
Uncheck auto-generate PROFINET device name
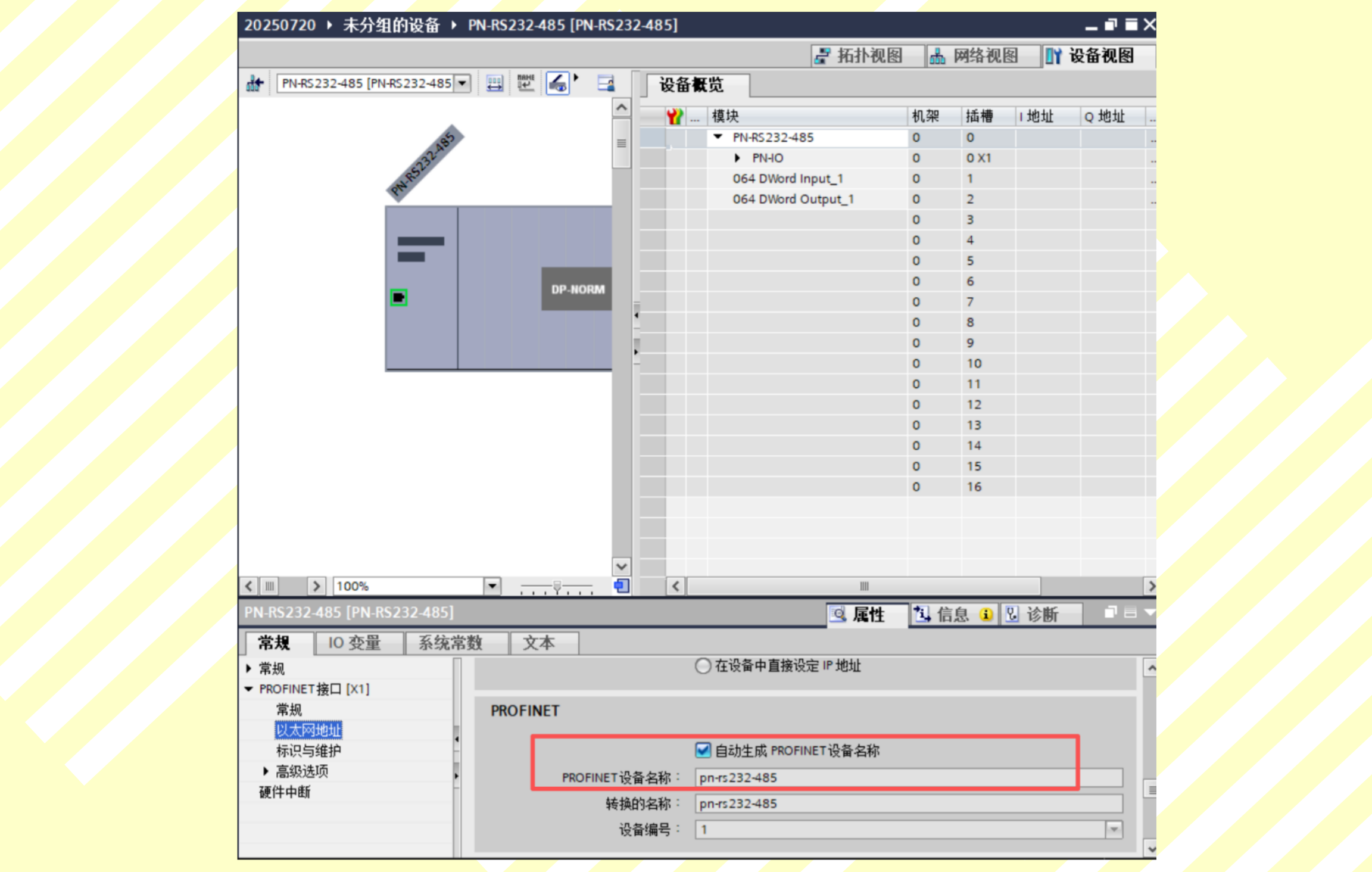point(703,750)
